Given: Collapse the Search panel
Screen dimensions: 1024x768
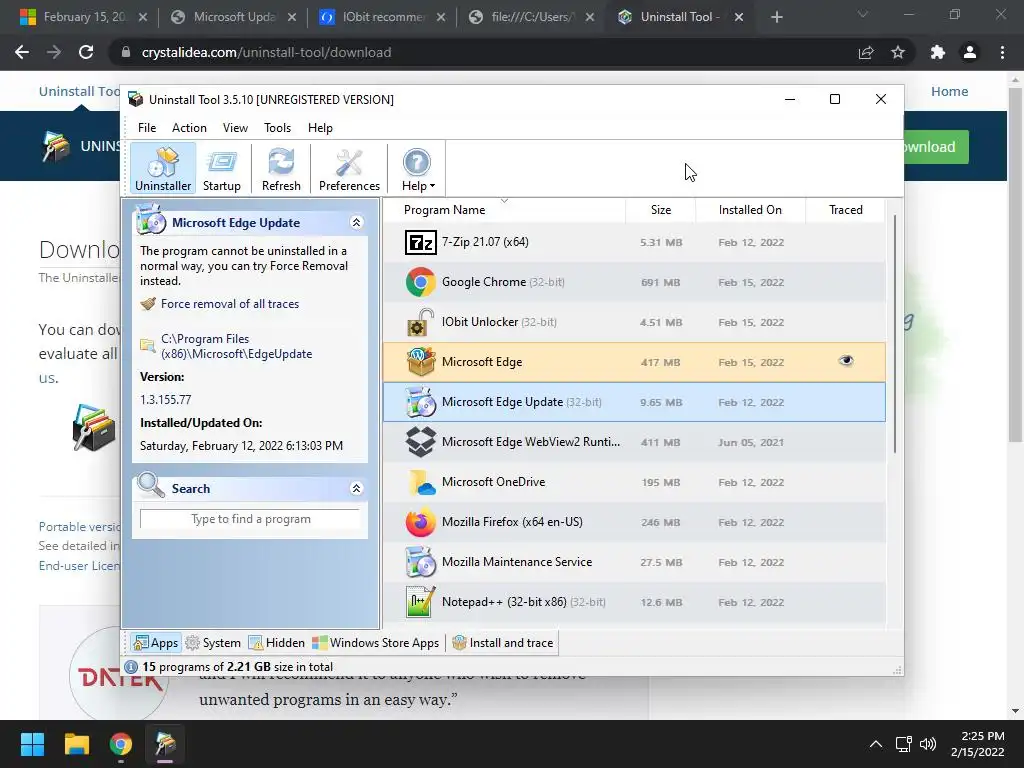Looking at the screenshot, I should tap(356, 488).
